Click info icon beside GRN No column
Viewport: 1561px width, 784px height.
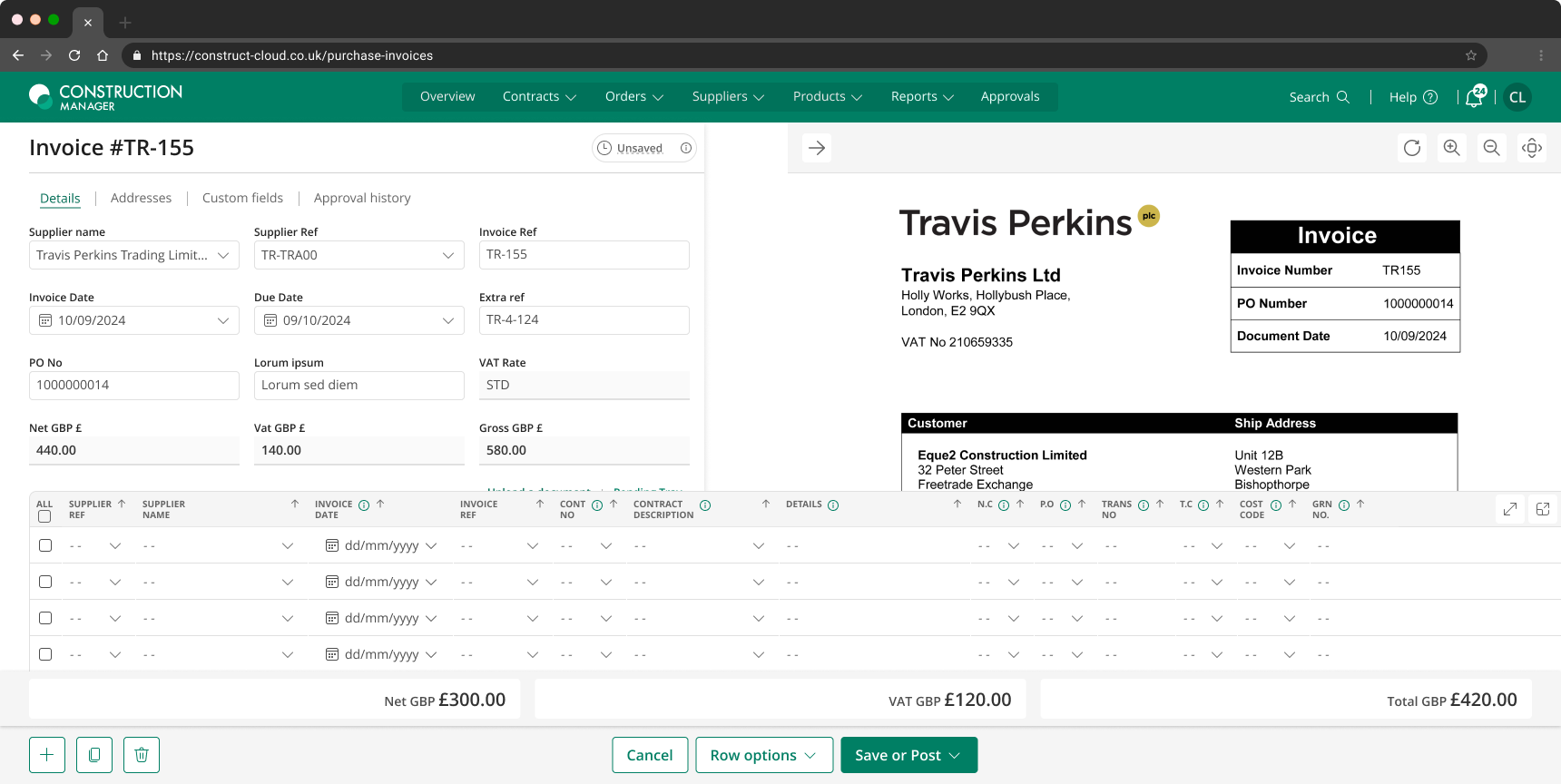(1344, 505)
